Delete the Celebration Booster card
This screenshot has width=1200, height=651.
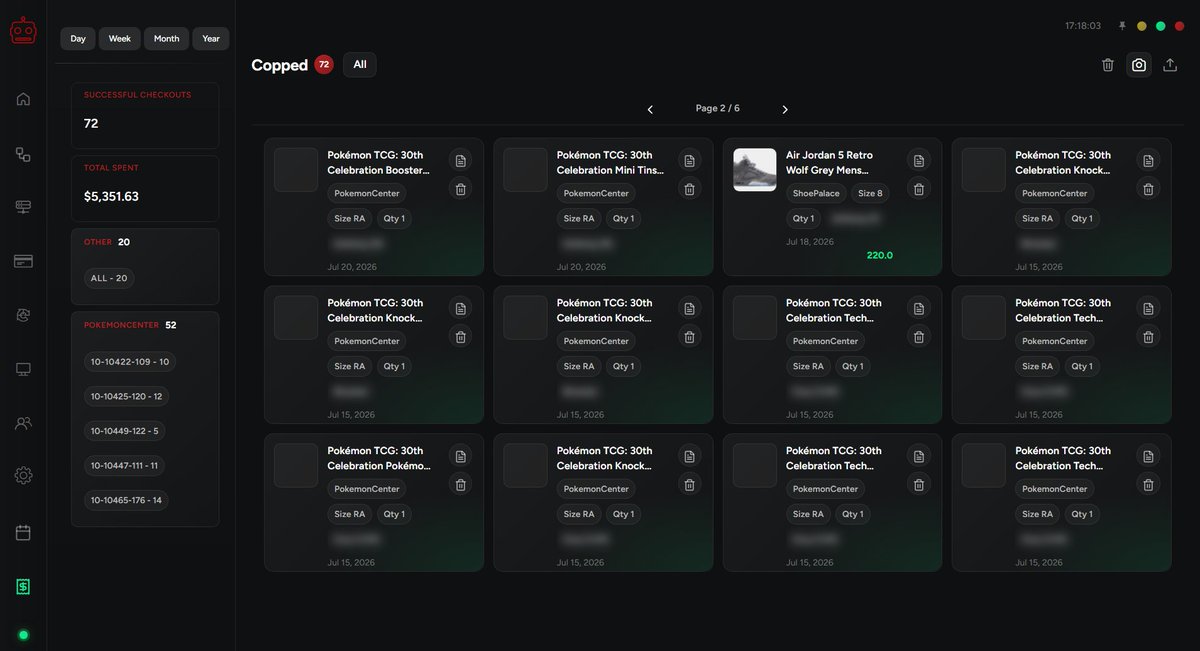click(460, 189)
